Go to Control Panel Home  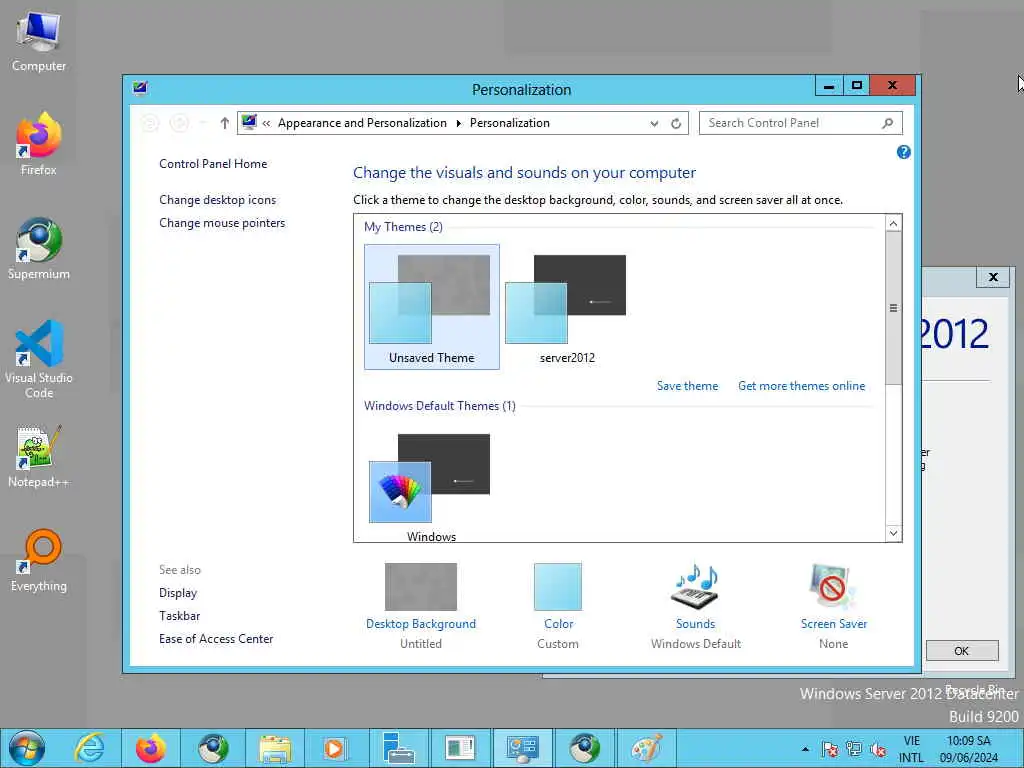[x=213, y=164]
